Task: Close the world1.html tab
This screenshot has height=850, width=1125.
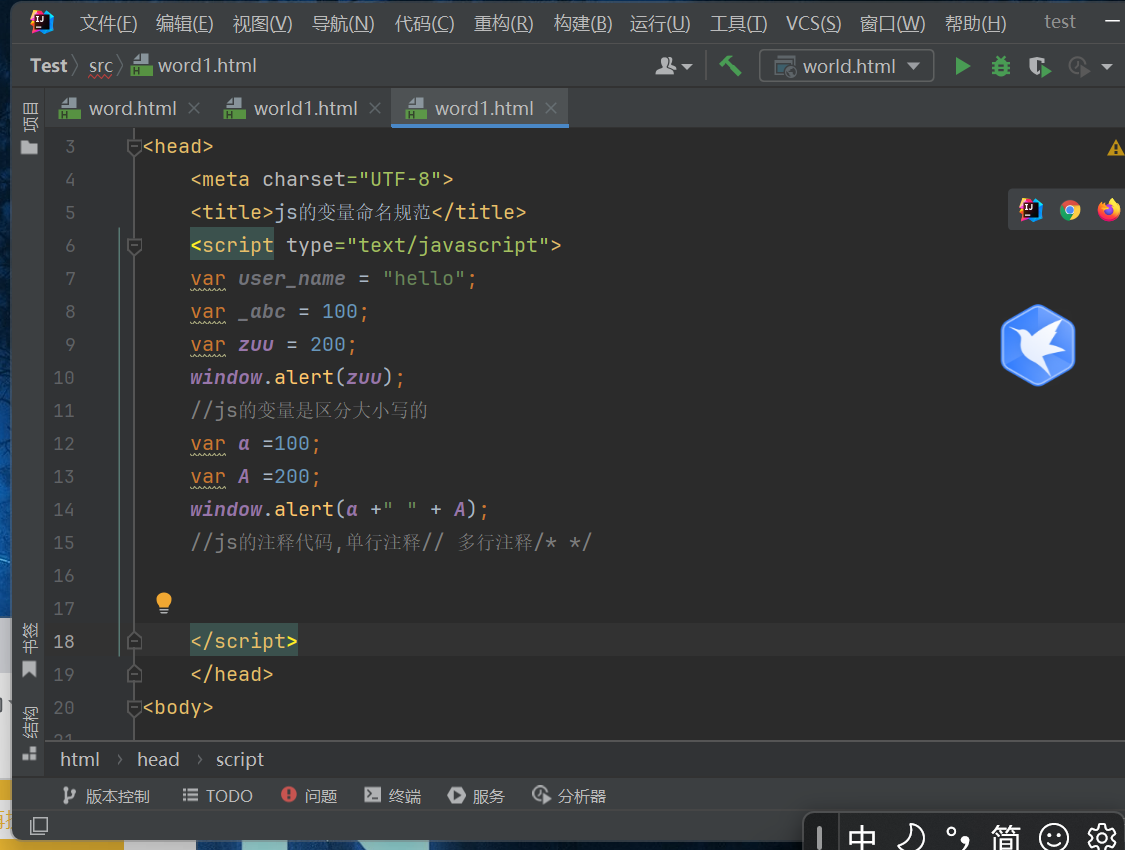Action: tap(375, 108)
